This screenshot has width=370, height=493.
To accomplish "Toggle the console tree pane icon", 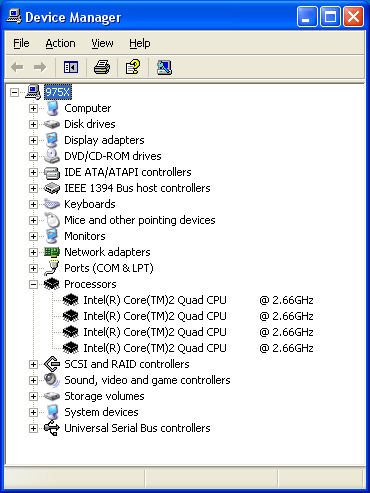I will [71, 67].
